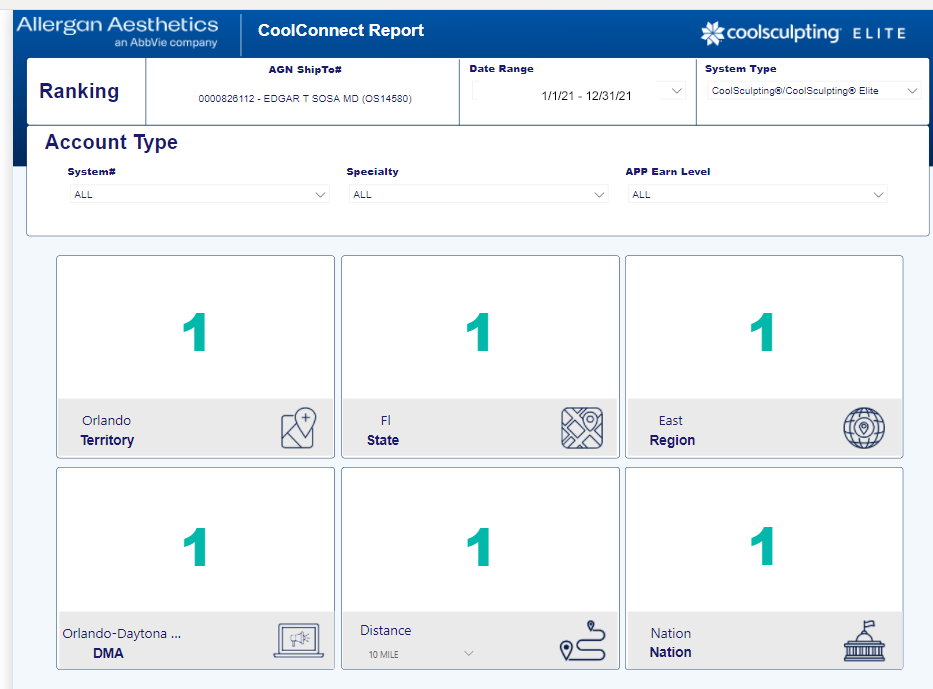The image size is (933, 689).
Task: Expand the System Type dropdown
Action: [x=813, y=91]
